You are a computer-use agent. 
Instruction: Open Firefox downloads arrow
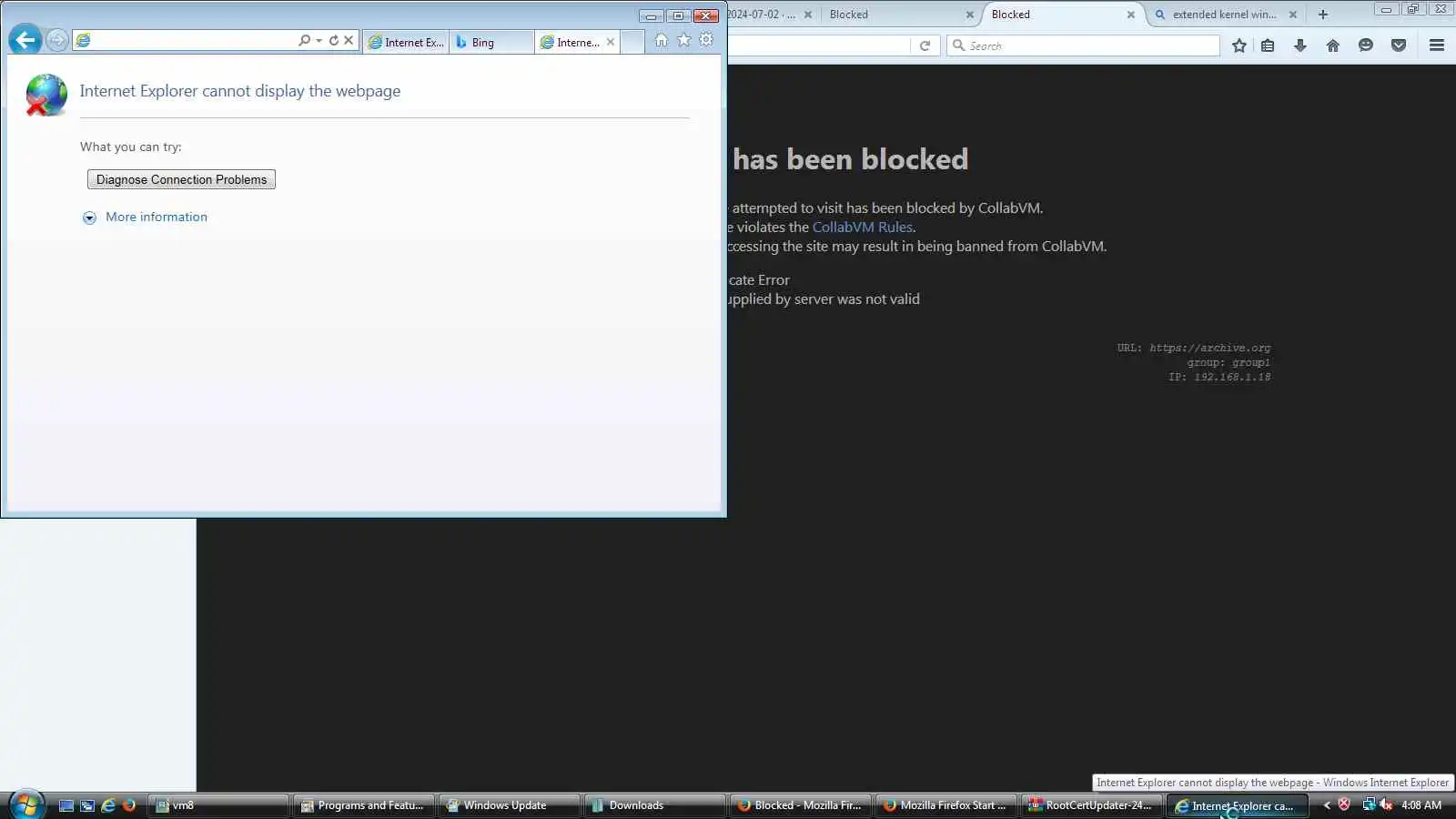click(1300, 45)
